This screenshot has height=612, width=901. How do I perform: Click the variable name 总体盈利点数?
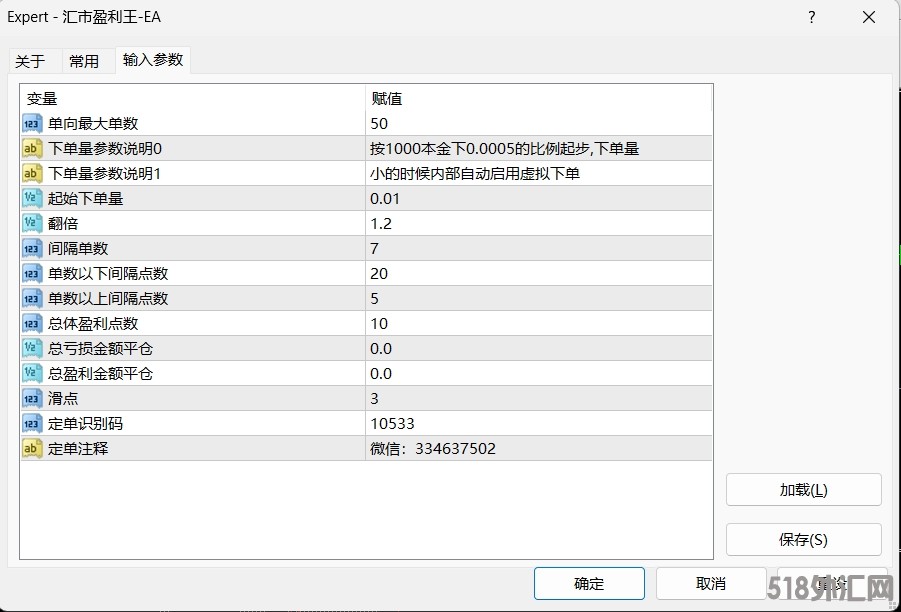pyautogui.click(x=93, y=324)
